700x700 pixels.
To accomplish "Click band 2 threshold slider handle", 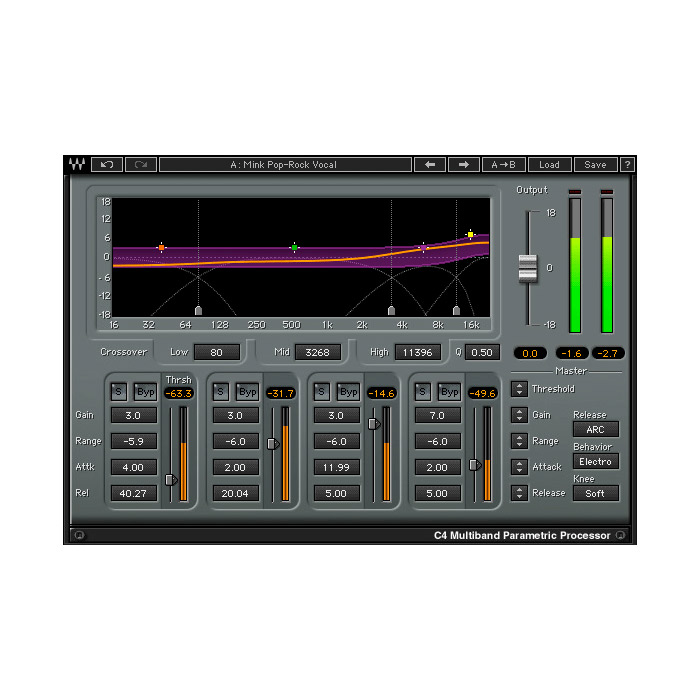I will [273, 444].
